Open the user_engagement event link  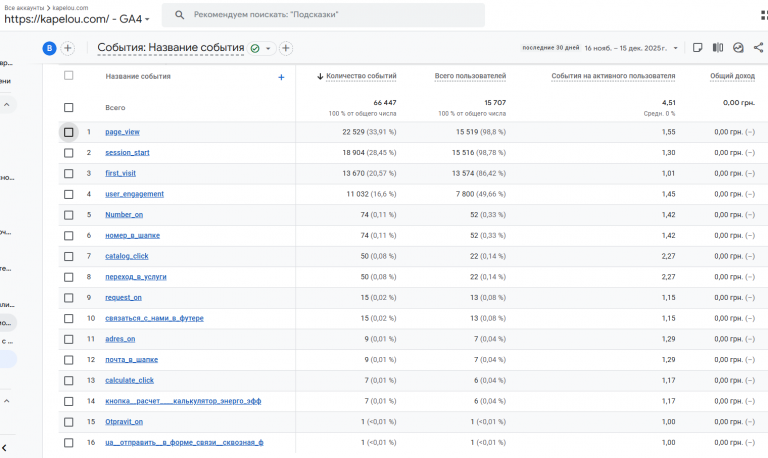tap(134, 194)
